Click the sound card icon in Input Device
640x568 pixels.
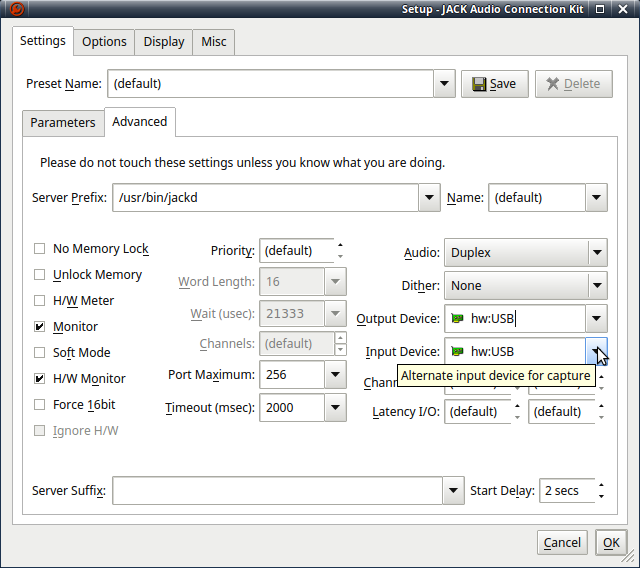(x=458, y=351)
